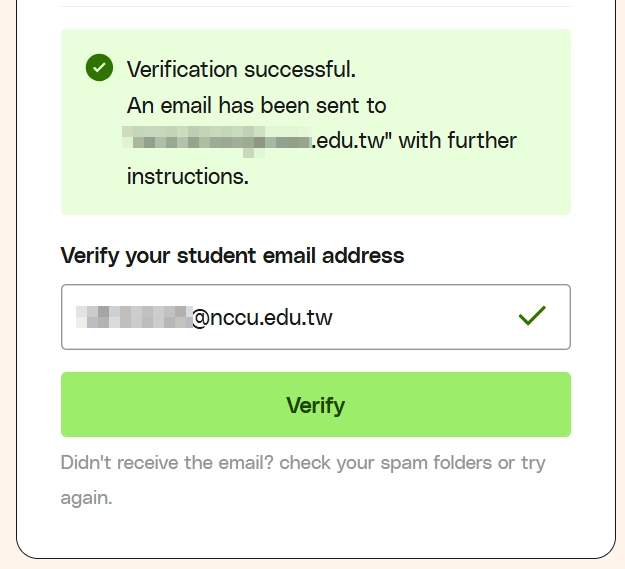Click the 'Verification successful.' message text
The width and height of the screenshot is (625, 569).
tap(241, 69)
